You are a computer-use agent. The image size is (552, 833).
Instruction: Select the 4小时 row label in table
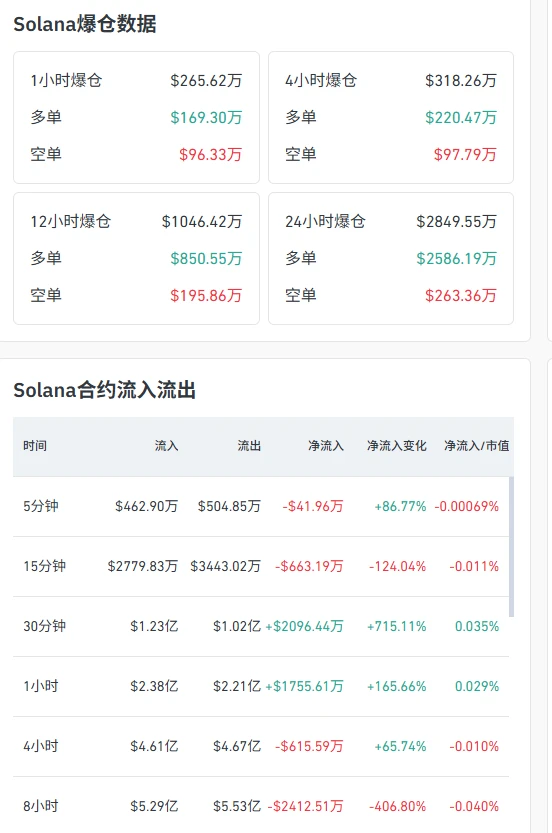pyautogui.click(x=41, y=746)
